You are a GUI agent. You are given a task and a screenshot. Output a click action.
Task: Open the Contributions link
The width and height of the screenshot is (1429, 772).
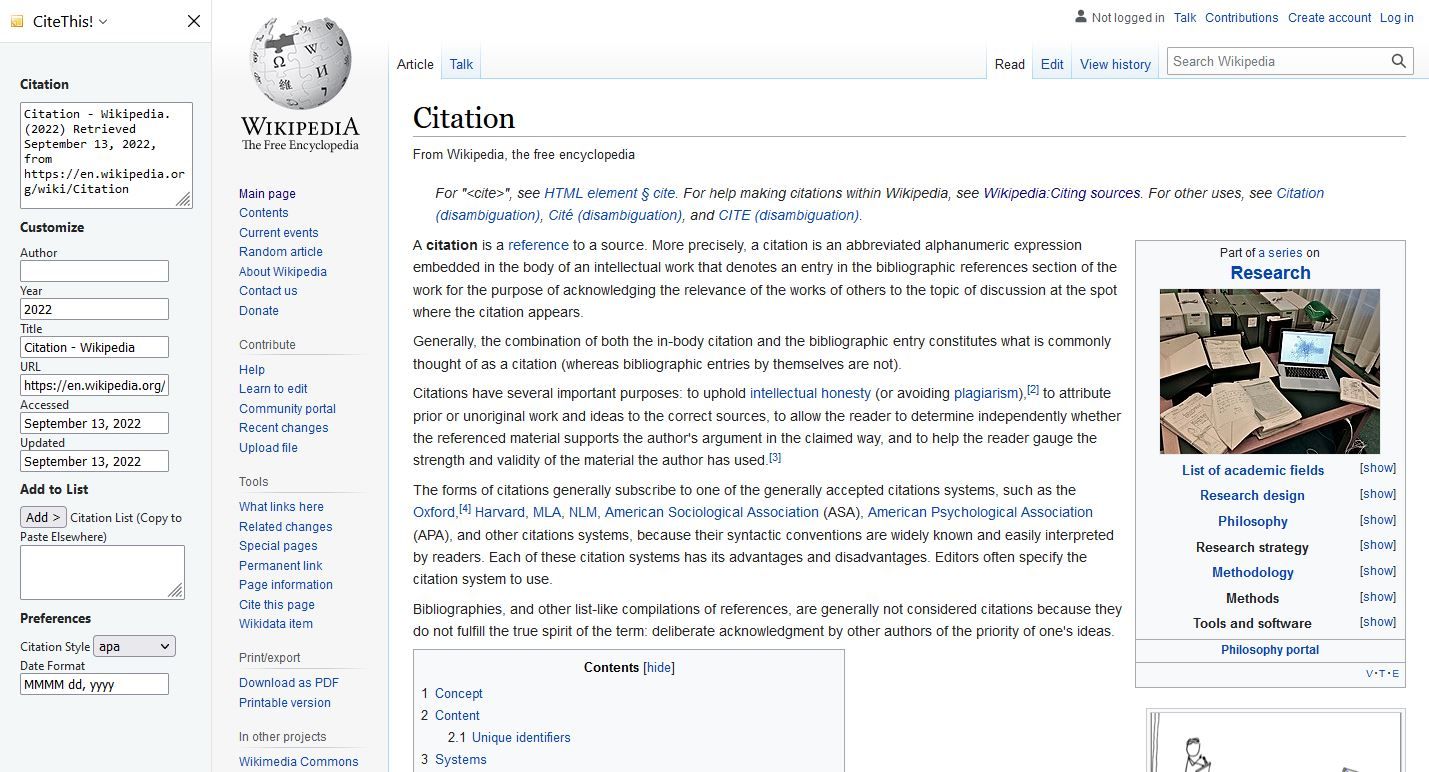click(x=1241, y=17)
